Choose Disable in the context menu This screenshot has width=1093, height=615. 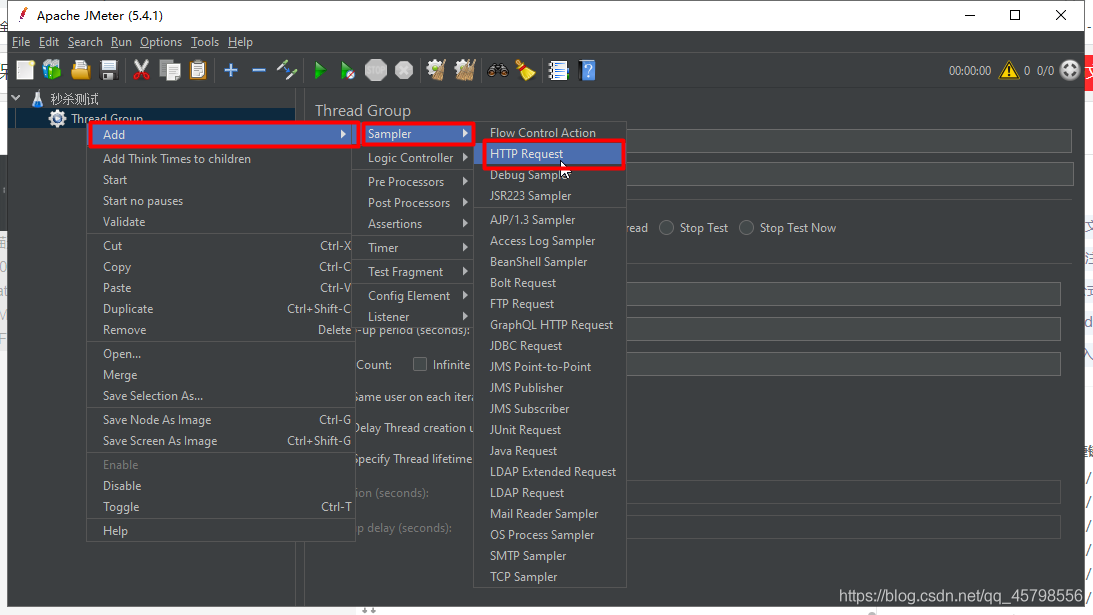[221, 486]
